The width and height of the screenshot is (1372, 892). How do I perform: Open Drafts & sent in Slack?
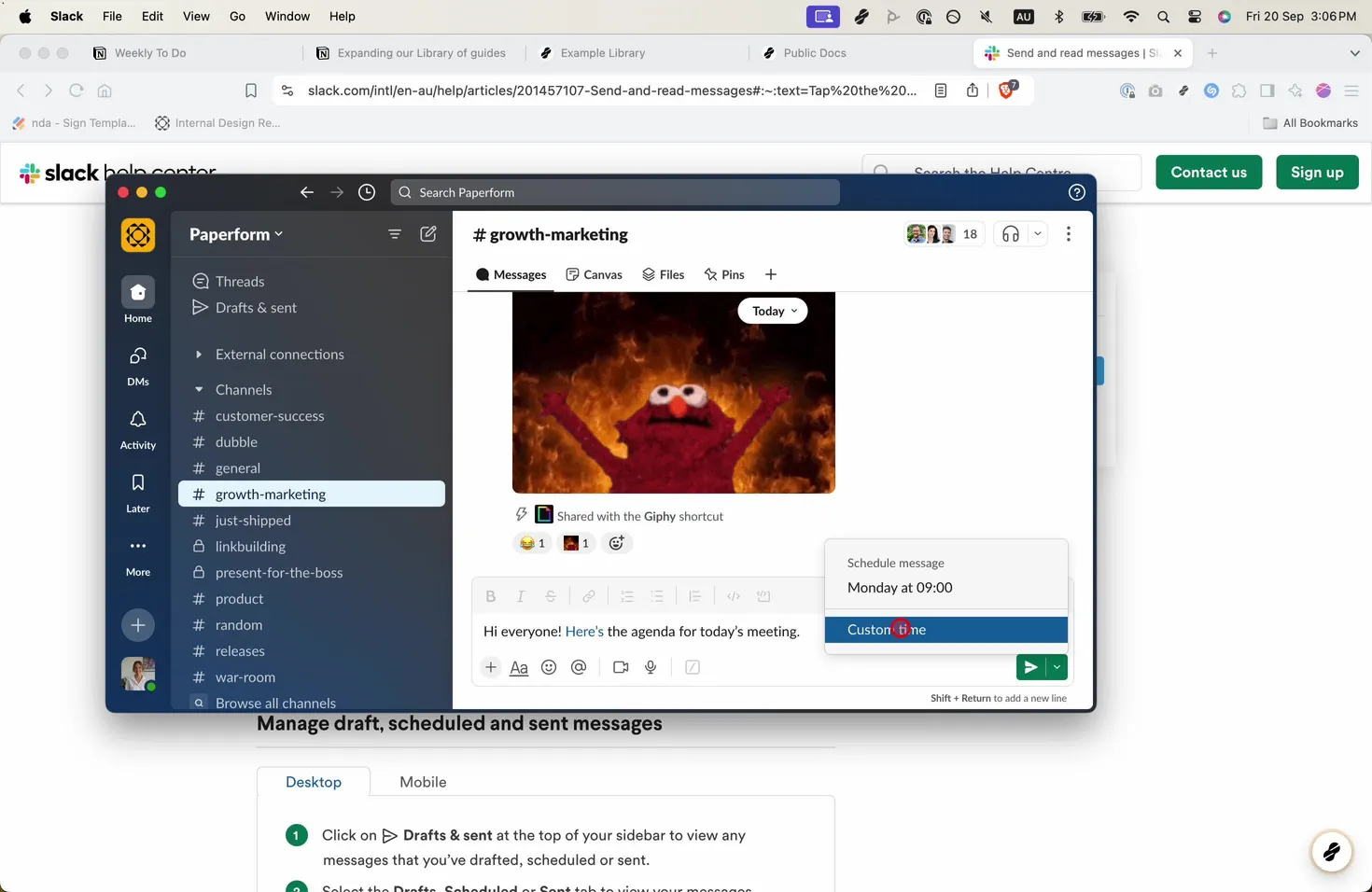tap(245, 308)
